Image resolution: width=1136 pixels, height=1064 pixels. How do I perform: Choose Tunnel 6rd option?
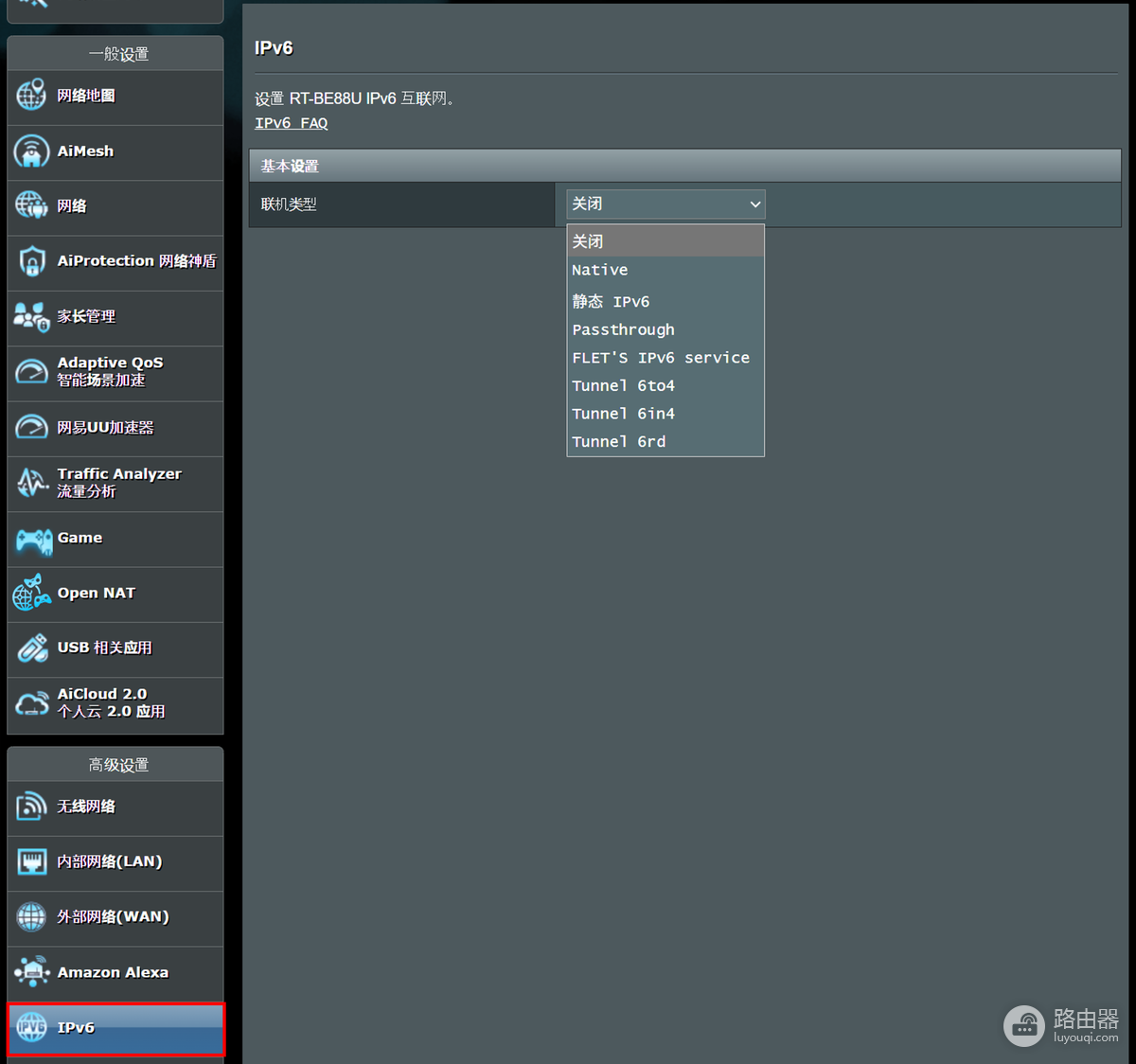[x=666, y=441]
